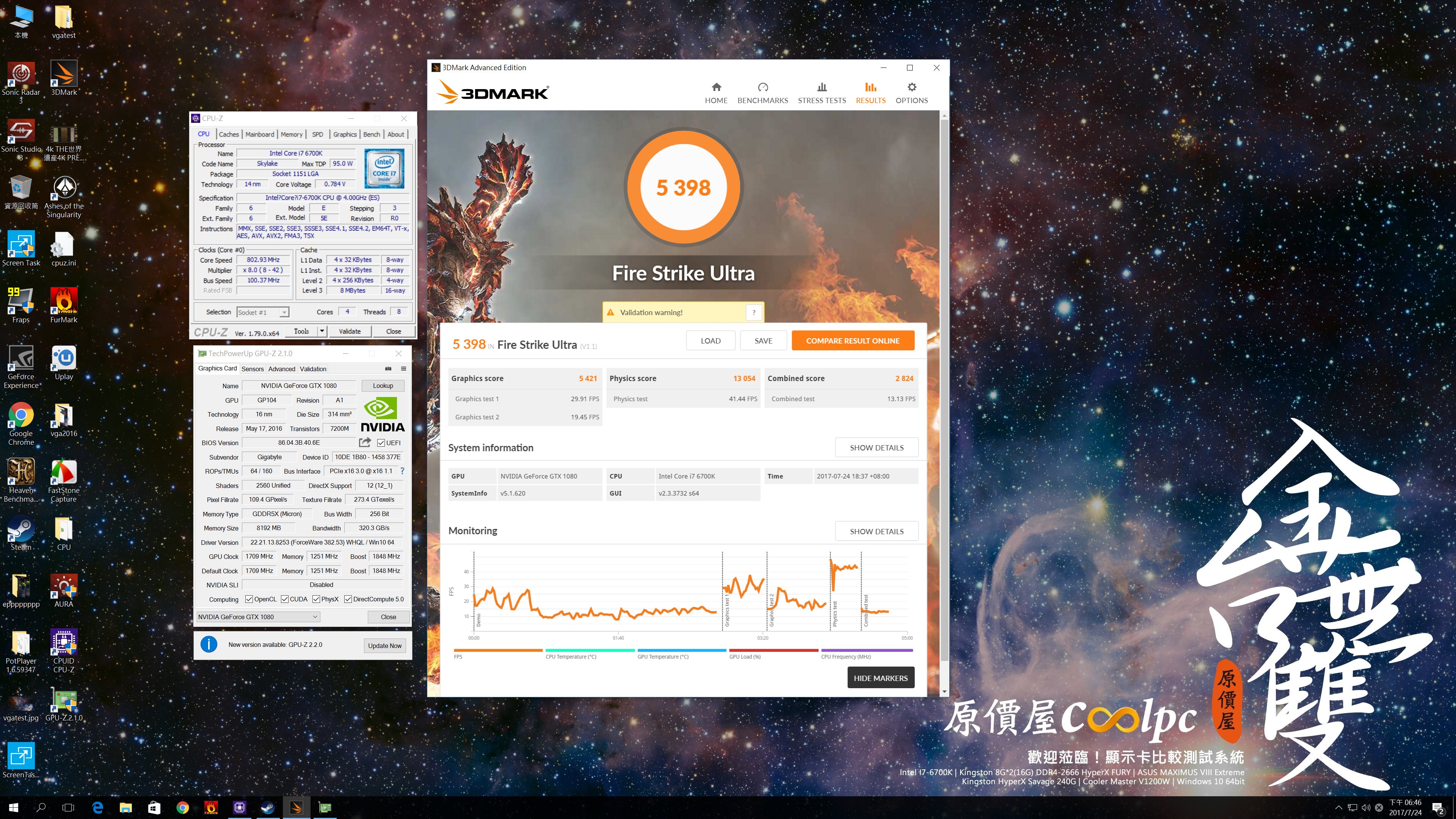Open the Fraps desktop shortcut

(x=21, y=305)
